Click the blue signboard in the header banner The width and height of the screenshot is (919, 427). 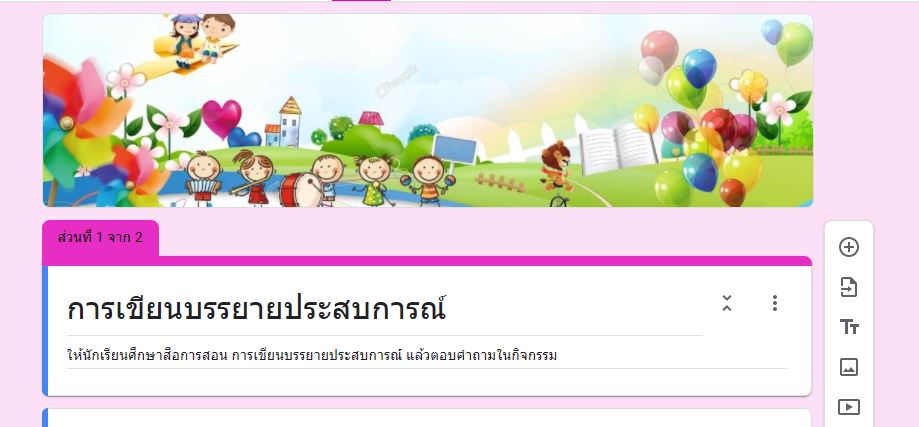click(454, 149)
